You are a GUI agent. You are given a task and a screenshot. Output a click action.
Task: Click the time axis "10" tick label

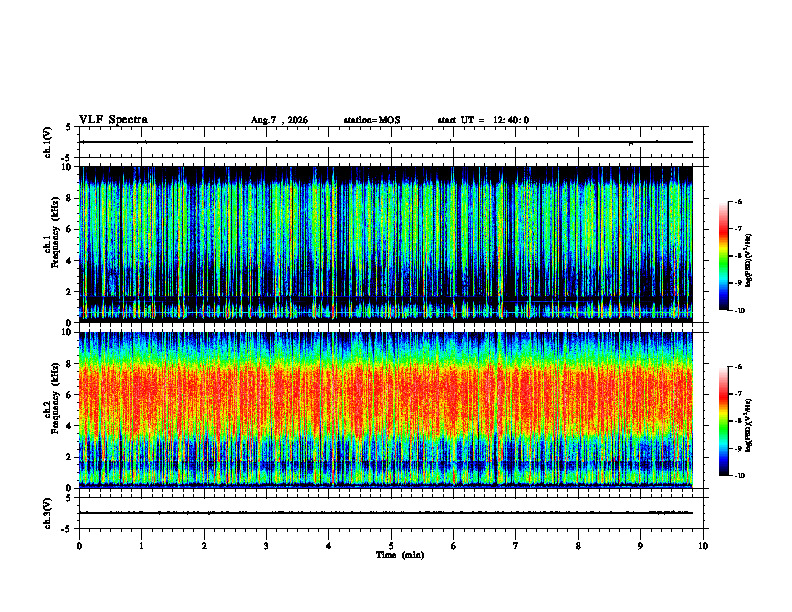[x=703, y=546]
